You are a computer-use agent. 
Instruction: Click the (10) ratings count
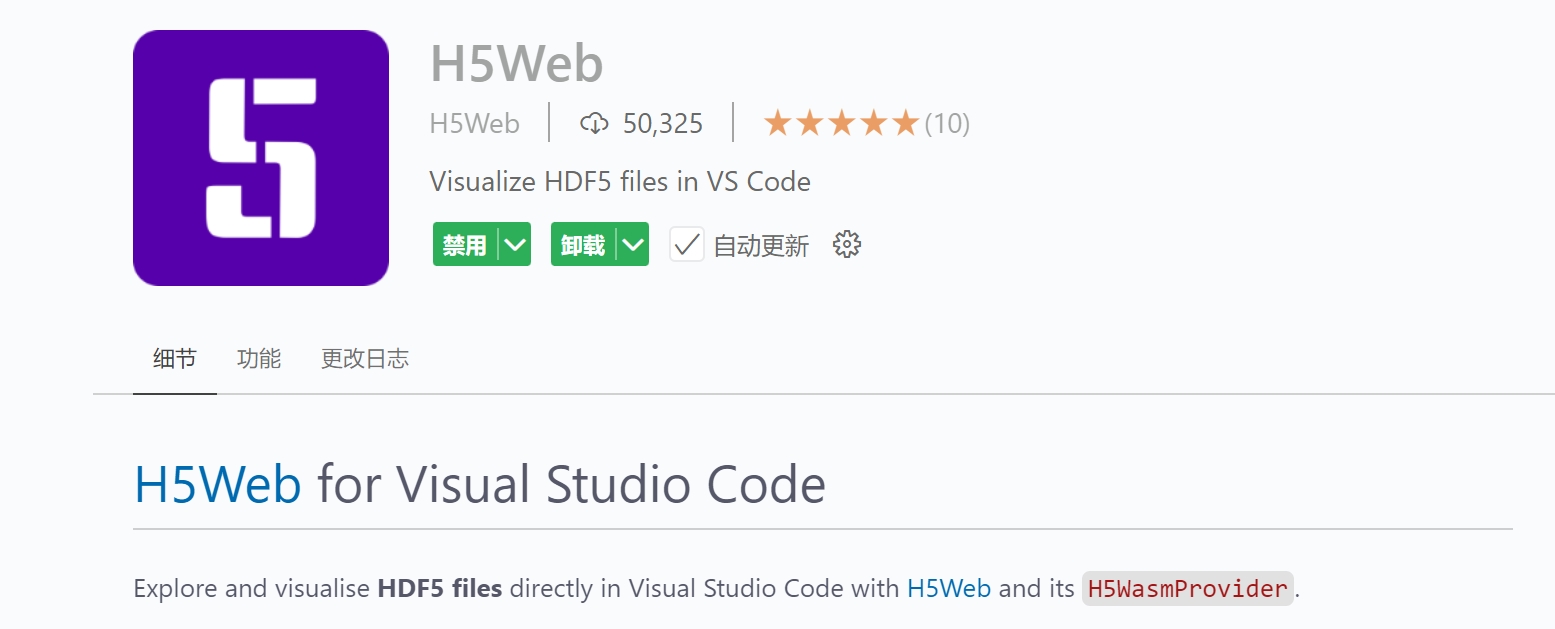coord(947,124)
